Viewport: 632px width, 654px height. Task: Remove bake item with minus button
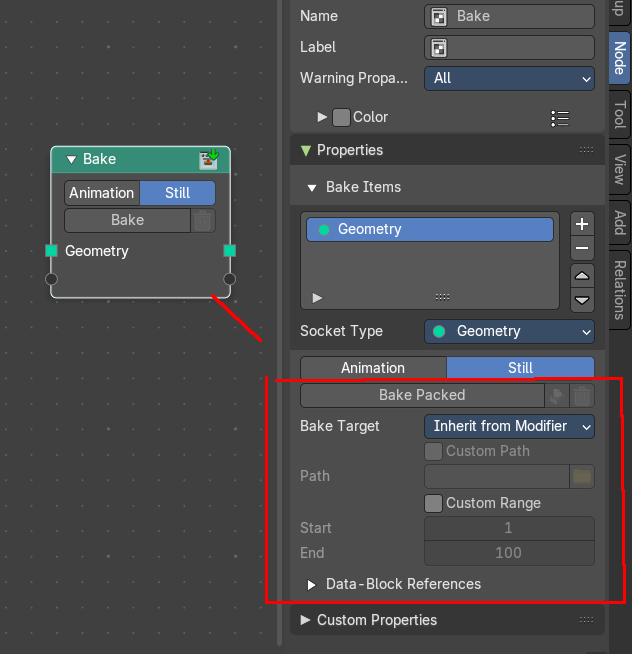(582, 248)
